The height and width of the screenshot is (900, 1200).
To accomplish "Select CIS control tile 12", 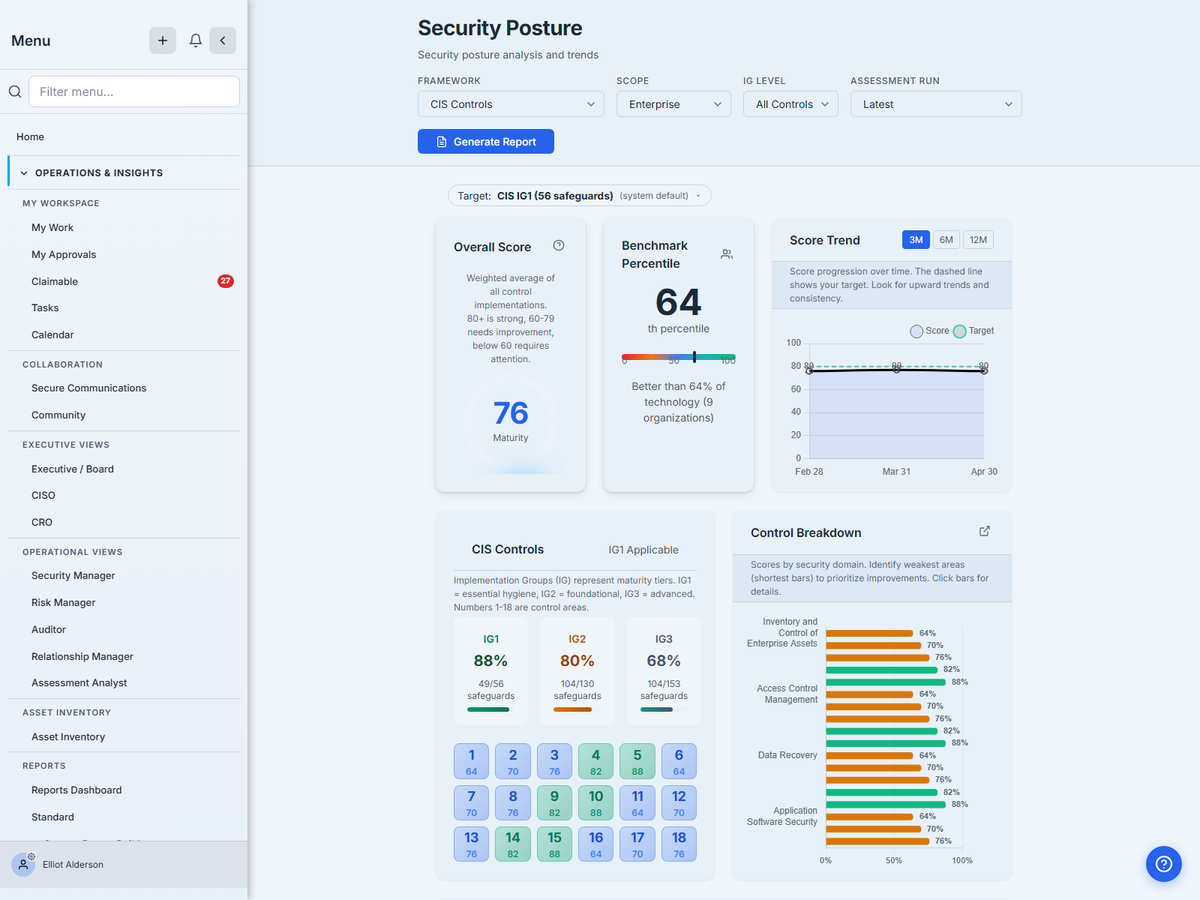I will pyautogui.click(x=679, y=803).
